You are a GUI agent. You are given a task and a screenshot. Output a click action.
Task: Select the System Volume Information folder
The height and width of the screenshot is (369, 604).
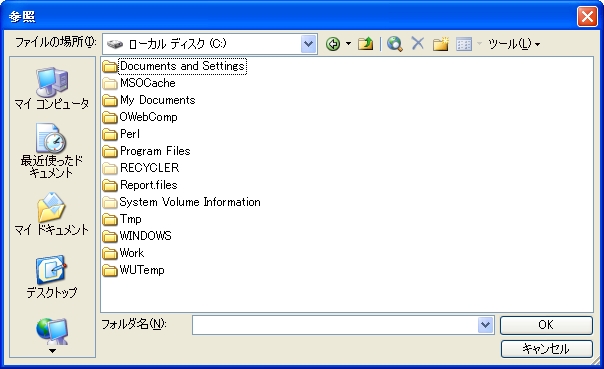coord(182,202)
